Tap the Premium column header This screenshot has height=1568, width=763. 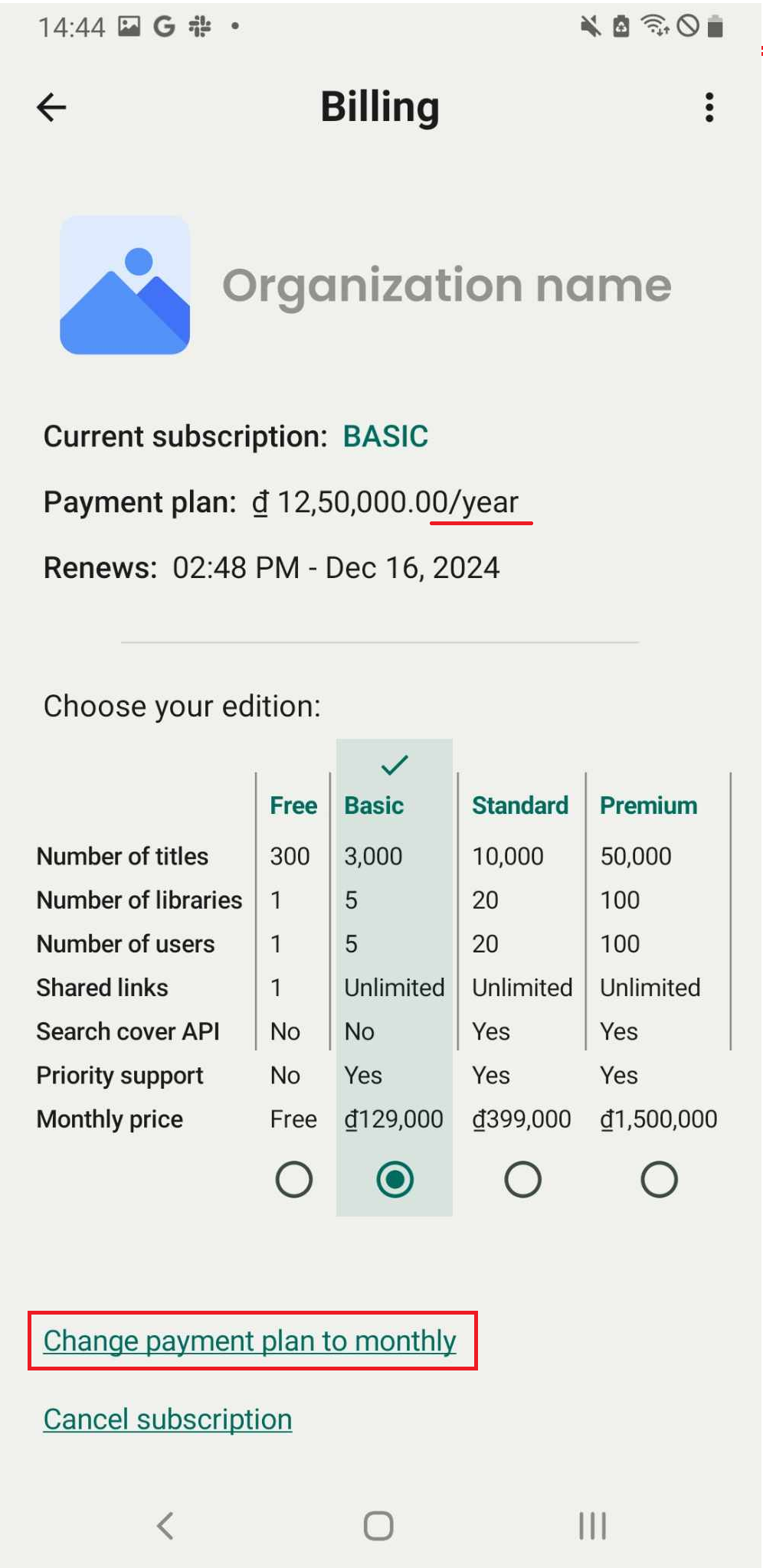[648, 805]
